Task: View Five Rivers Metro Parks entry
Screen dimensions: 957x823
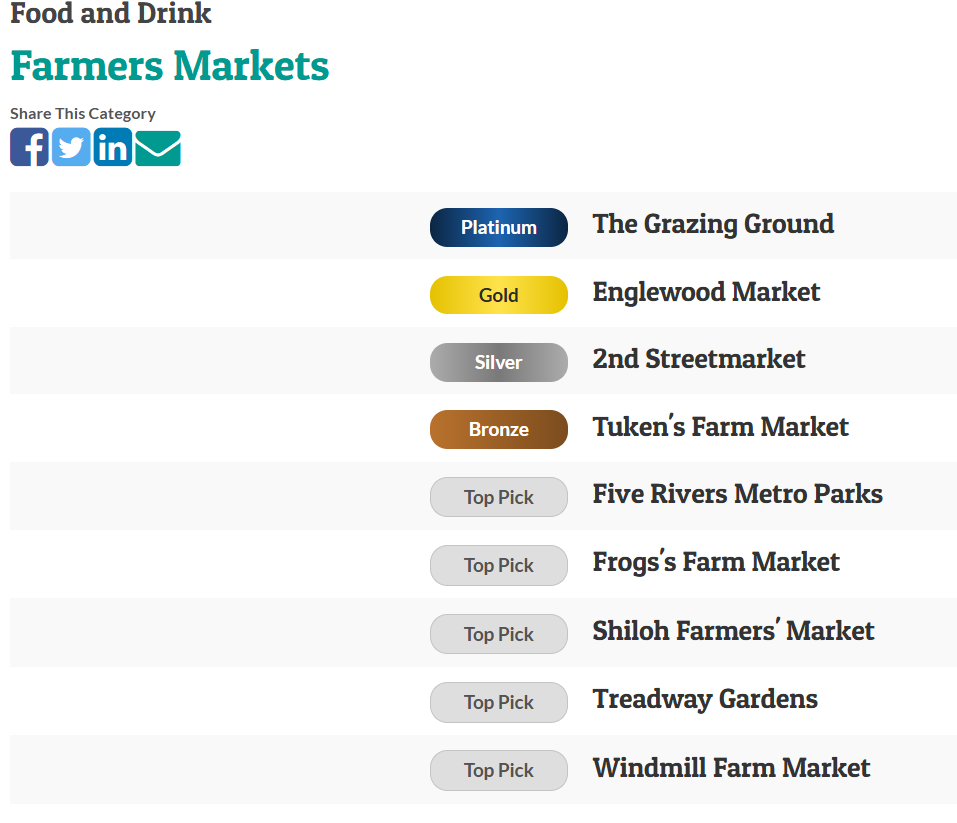Action: click(737, 494)
